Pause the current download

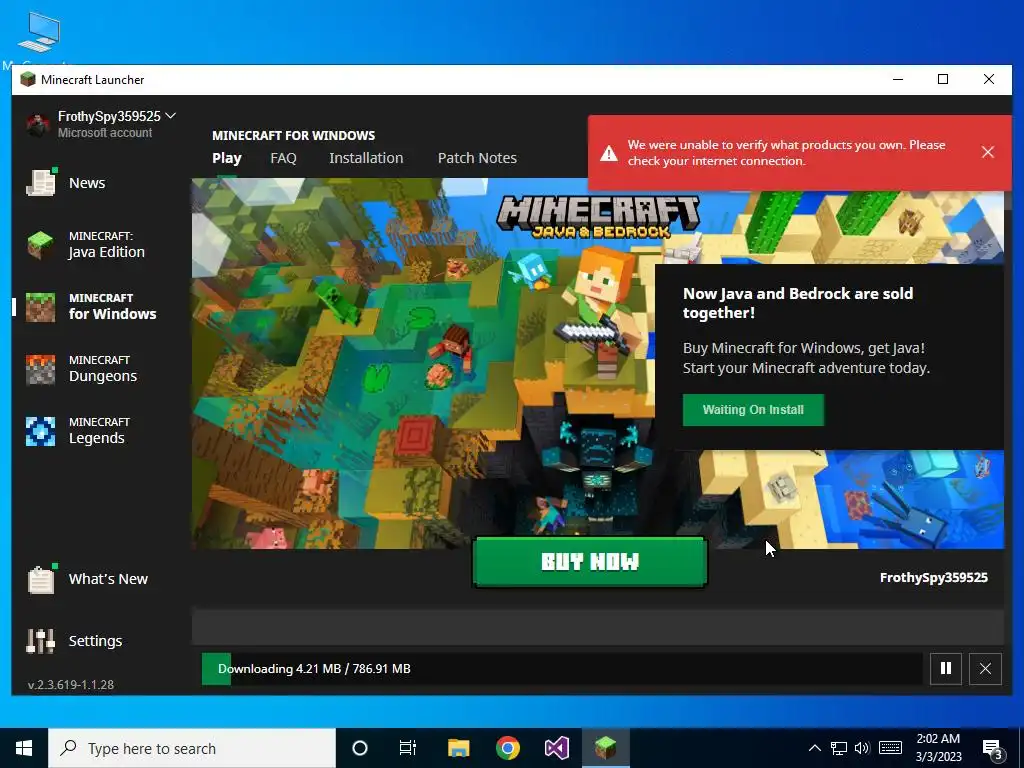[x=946, y=668]
